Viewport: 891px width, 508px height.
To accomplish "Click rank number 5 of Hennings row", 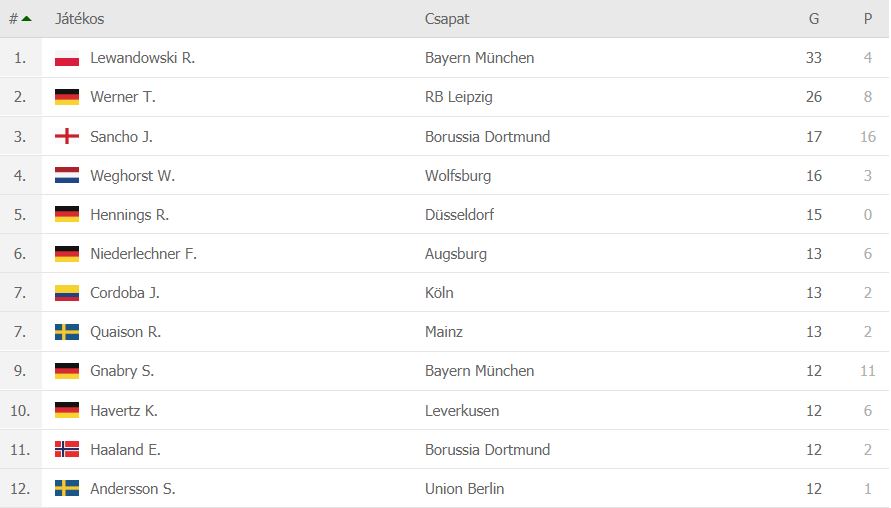I will coord(20,215).
